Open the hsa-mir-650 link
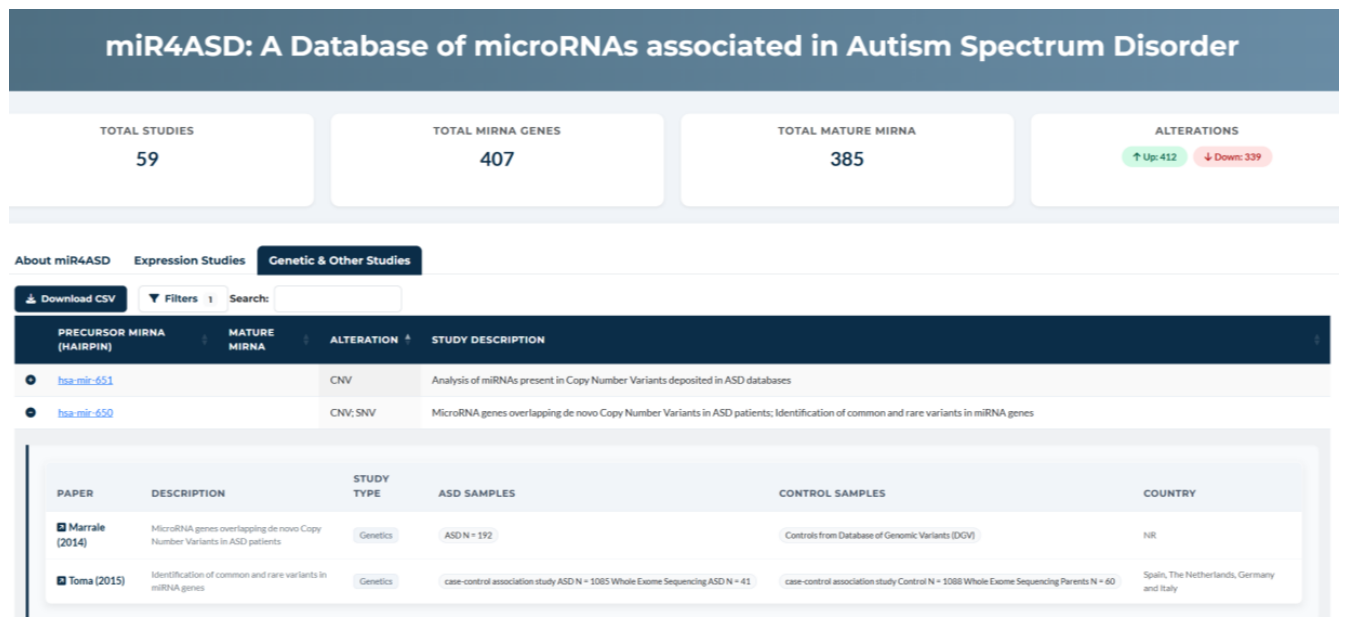The height and width of the screenshot is (625, 1347). pos(85,412)
